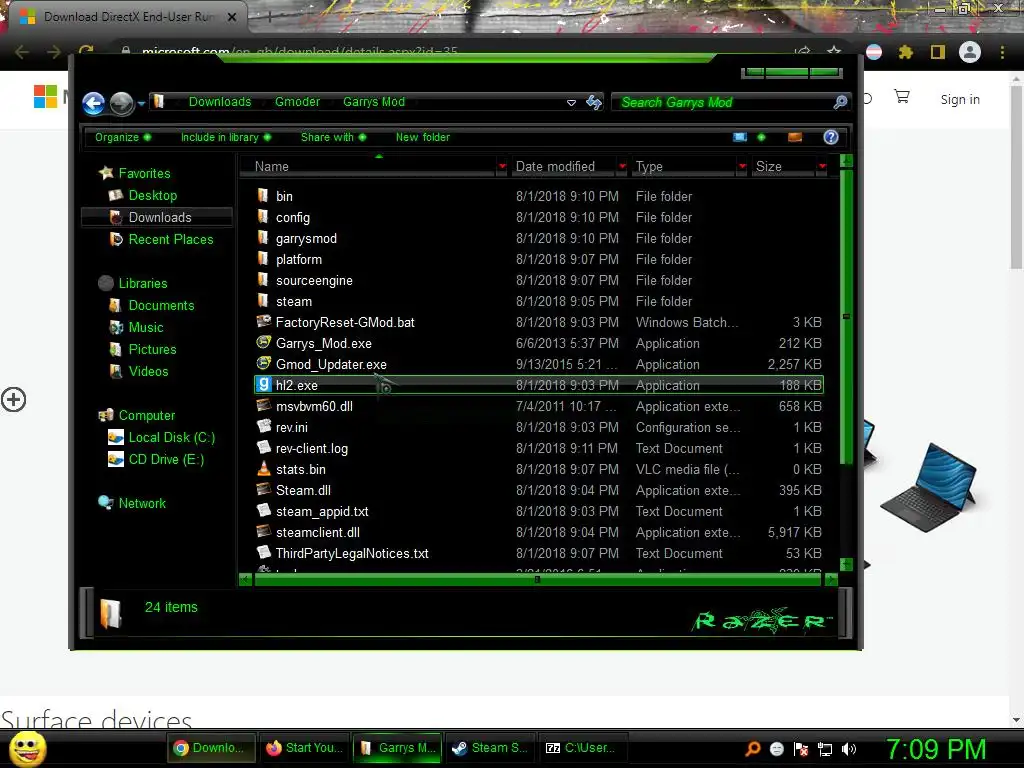Open the Chrome three-dot menu

click(1002, 52)
